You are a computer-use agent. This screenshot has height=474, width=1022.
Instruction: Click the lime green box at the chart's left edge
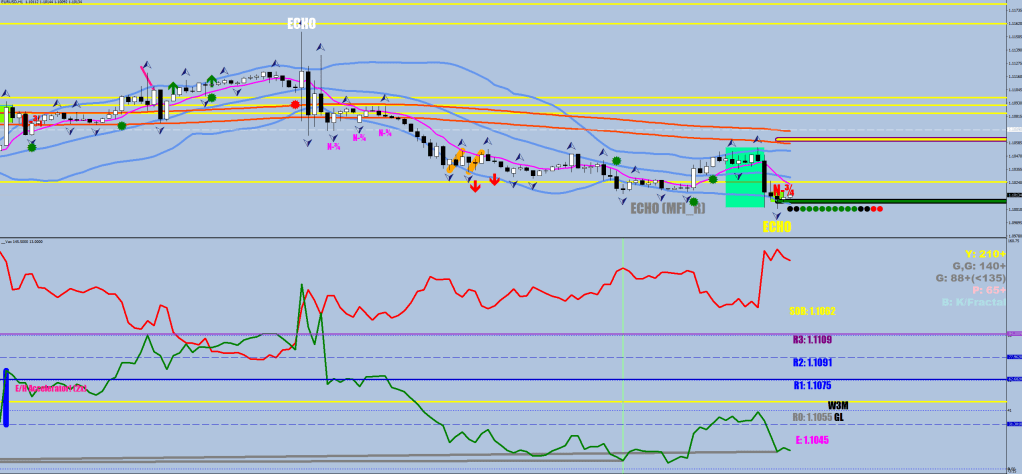pyautogui.click(x=3, y=118)
